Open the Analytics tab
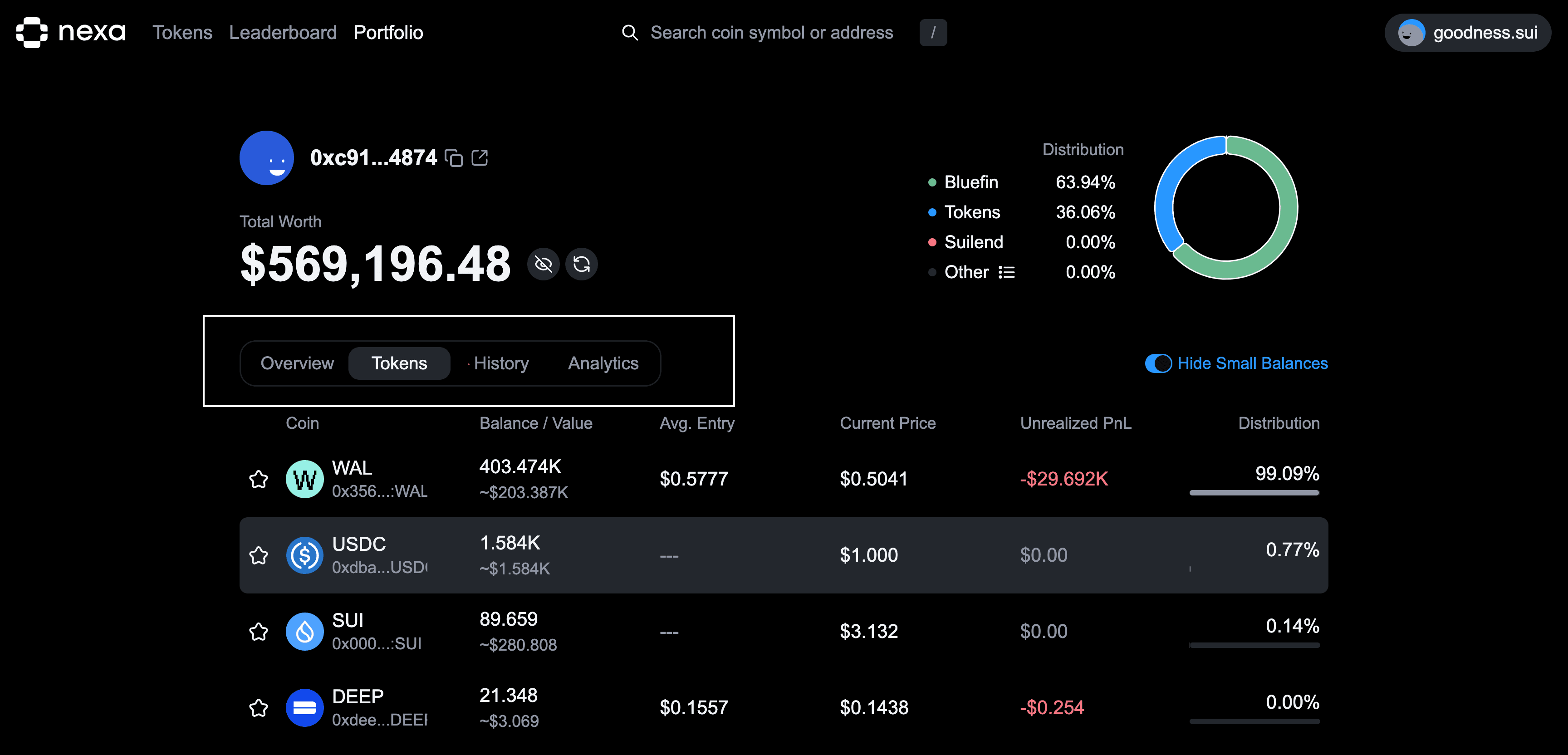 [603, 363]
